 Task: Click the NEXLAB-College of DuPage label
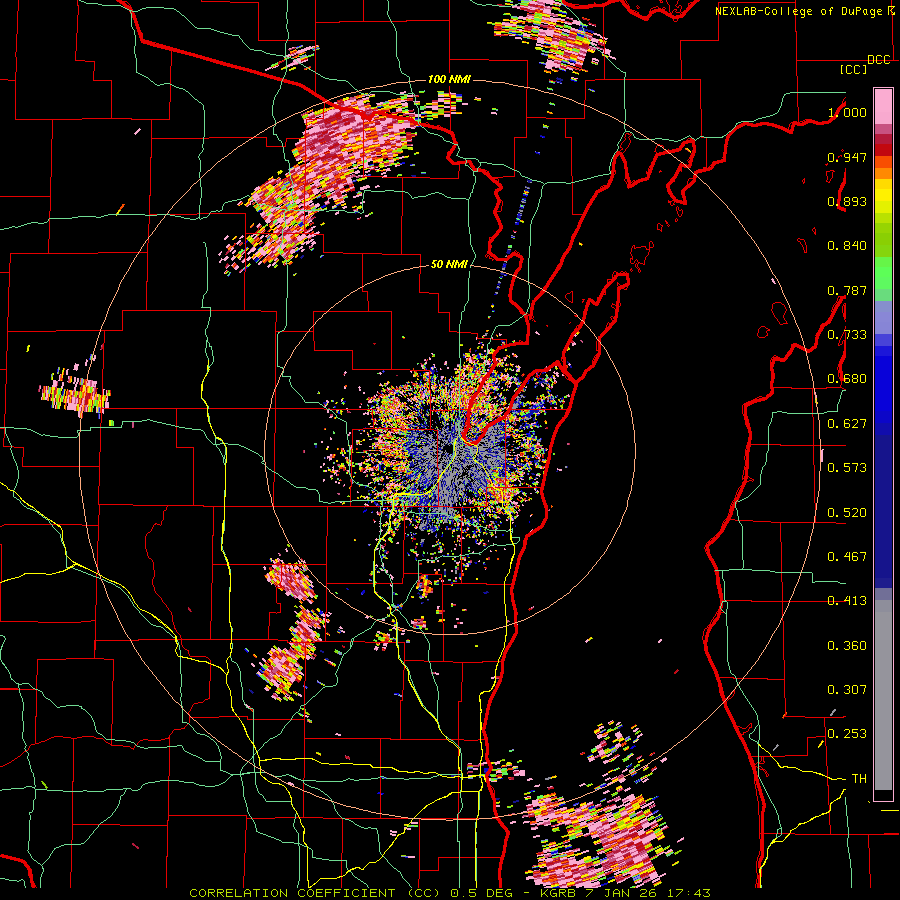pos(798,11)
